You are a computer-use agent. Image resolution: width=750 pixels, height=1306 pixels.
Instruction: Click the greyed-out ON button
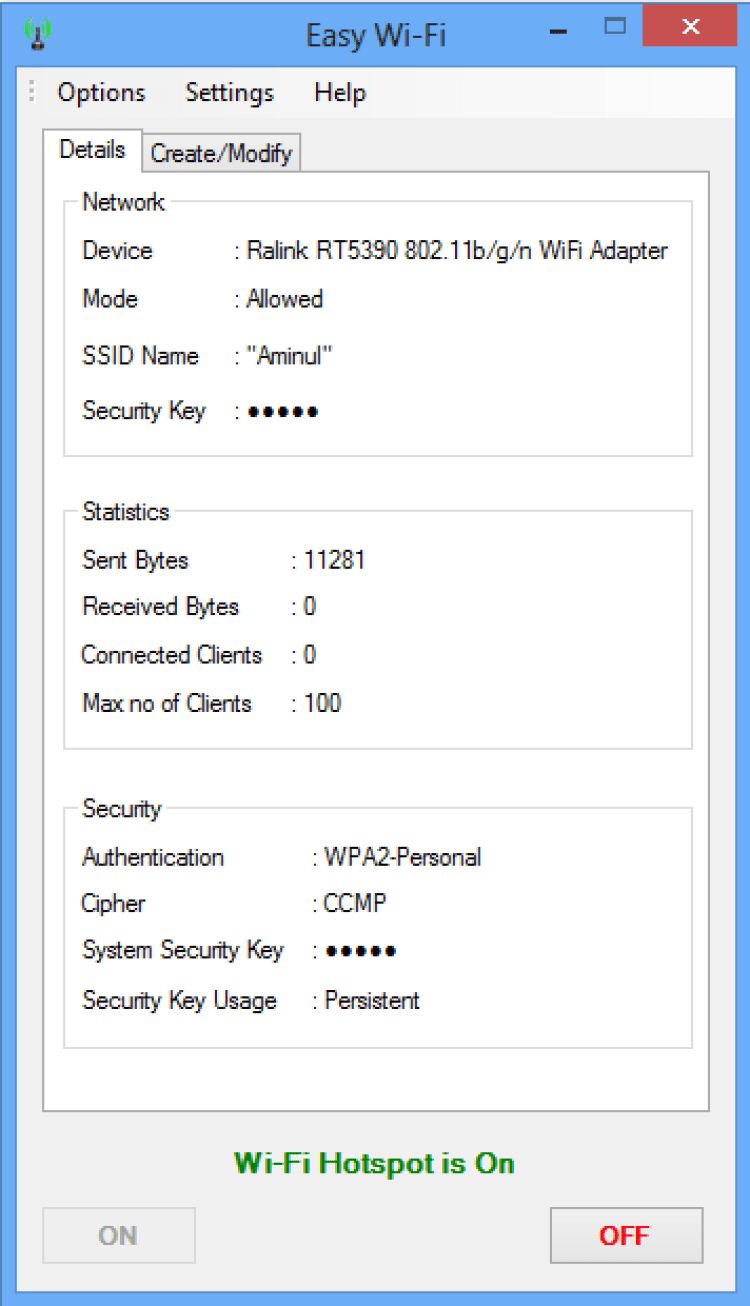tap(118, 1235)
